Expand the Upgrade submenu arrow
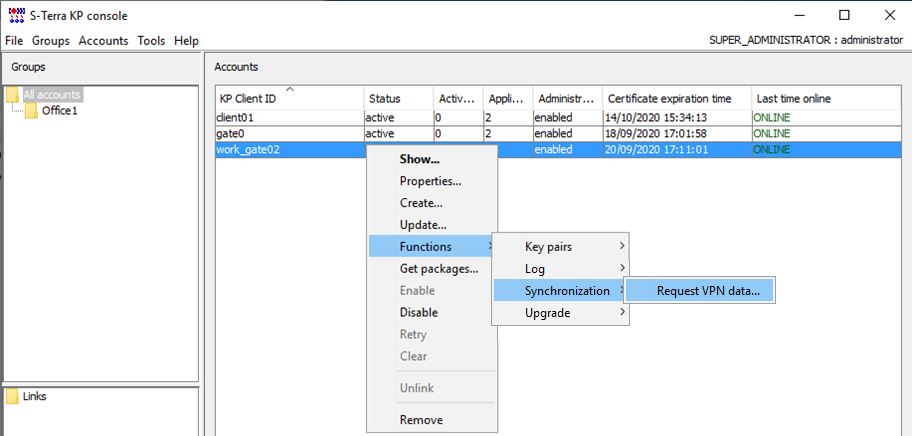Viewport: 912px width, 436px height. click(x=622, y=312)
